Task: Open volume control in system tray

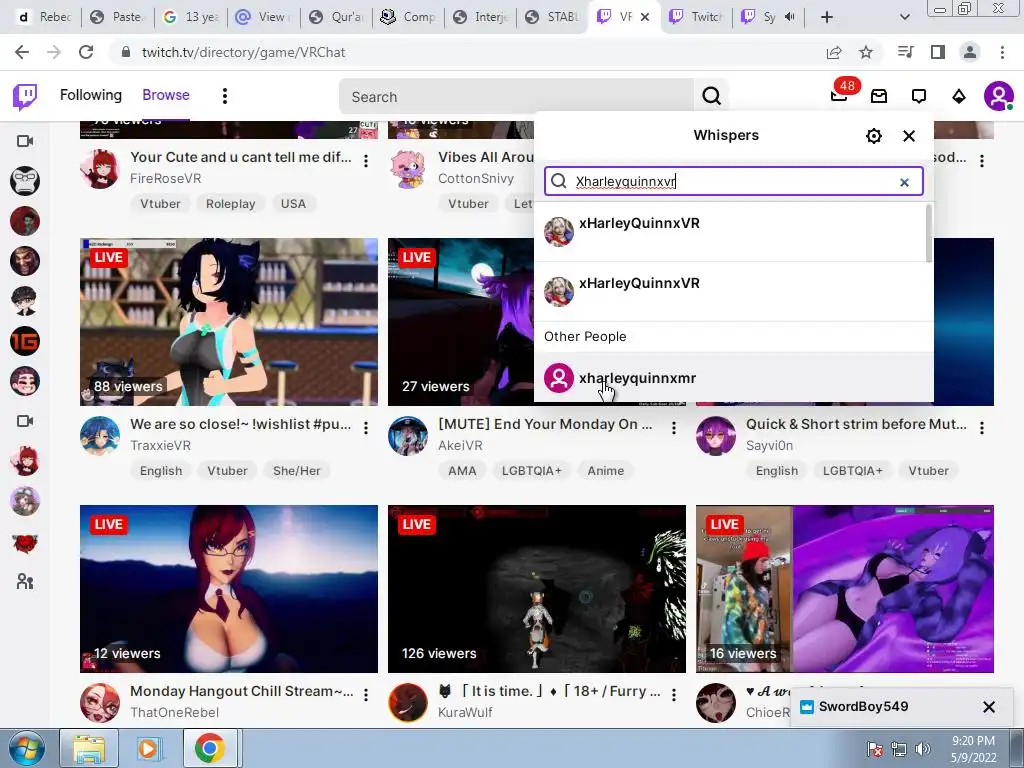Action: tap(923, 749)
